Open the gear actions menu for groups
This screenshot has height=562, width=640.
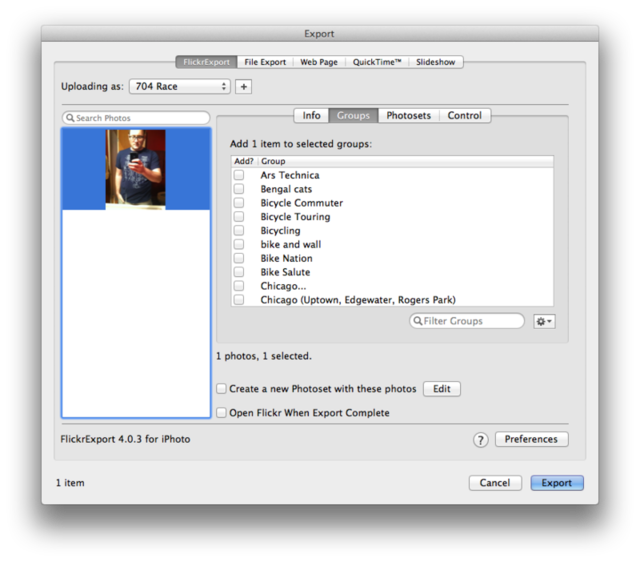coord(544,321)
